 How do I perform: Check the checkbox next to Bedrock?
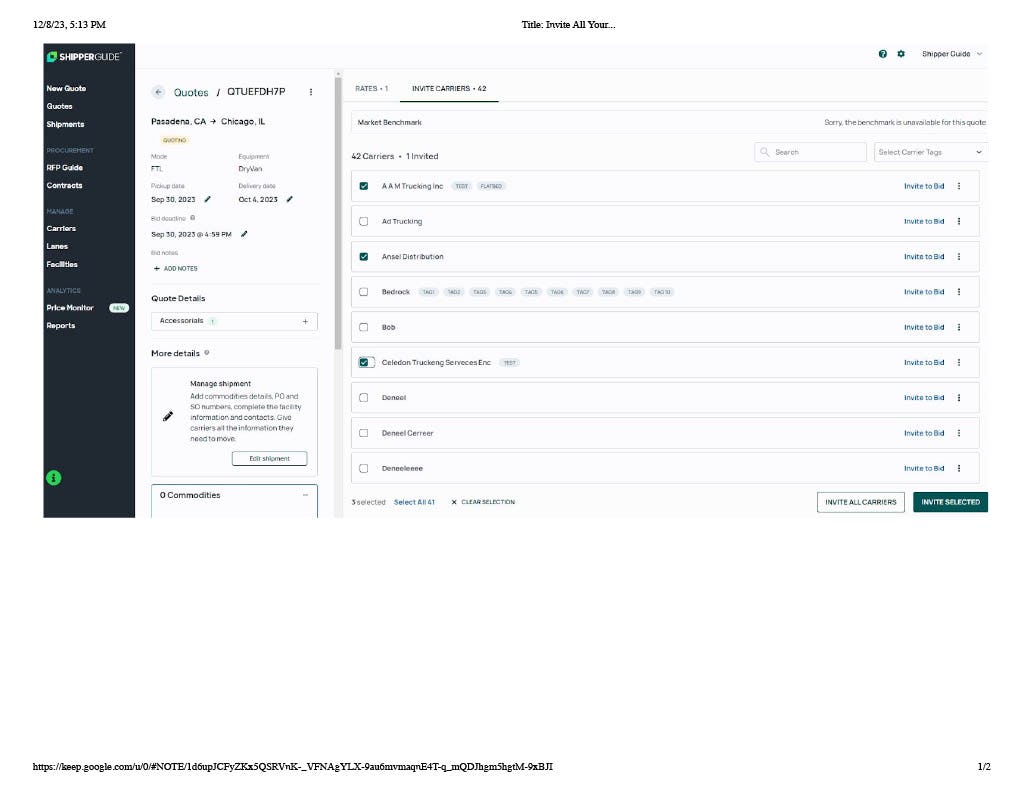coord(364,291)
